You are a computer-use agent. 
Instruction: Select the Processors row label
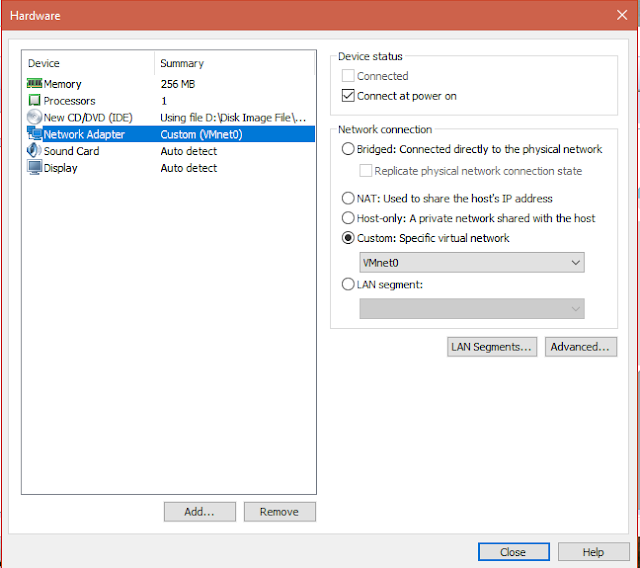click(x=69, y=101)
